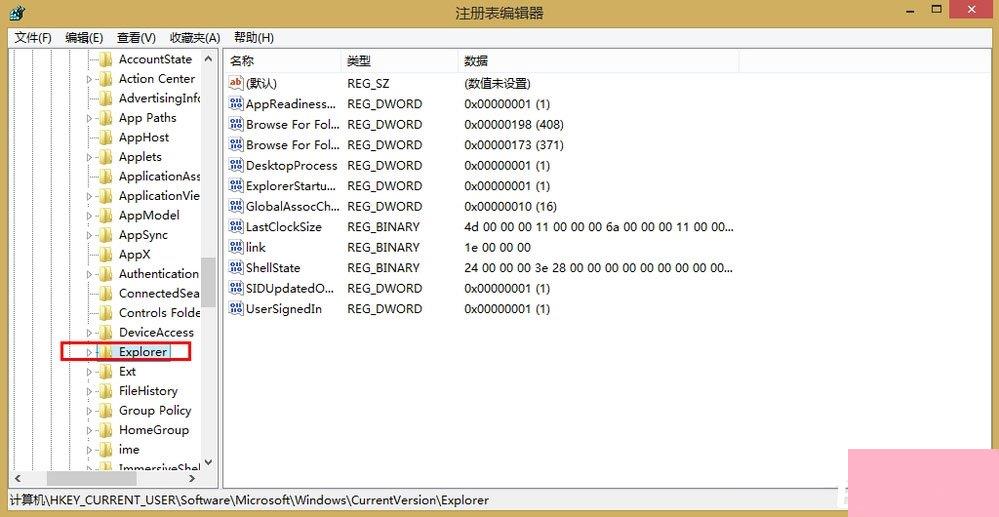
Task: Click the Registry Editor title bar icon
Action: coord(17,12)
